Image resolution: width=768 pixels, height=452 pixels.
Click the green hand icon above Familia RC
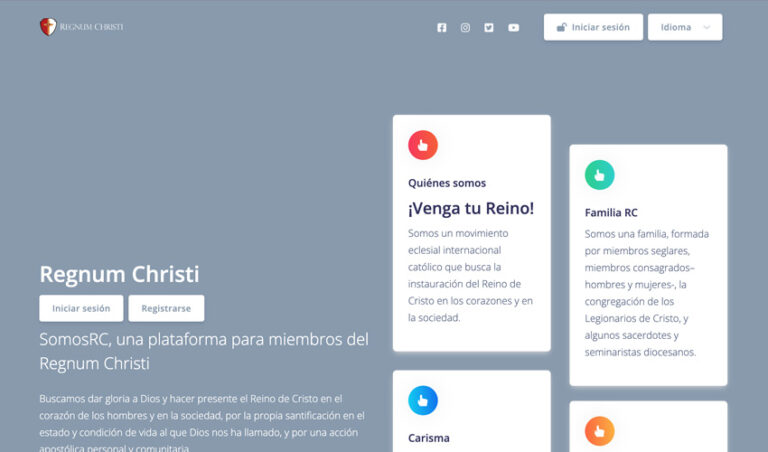click(x=600, y=175)
